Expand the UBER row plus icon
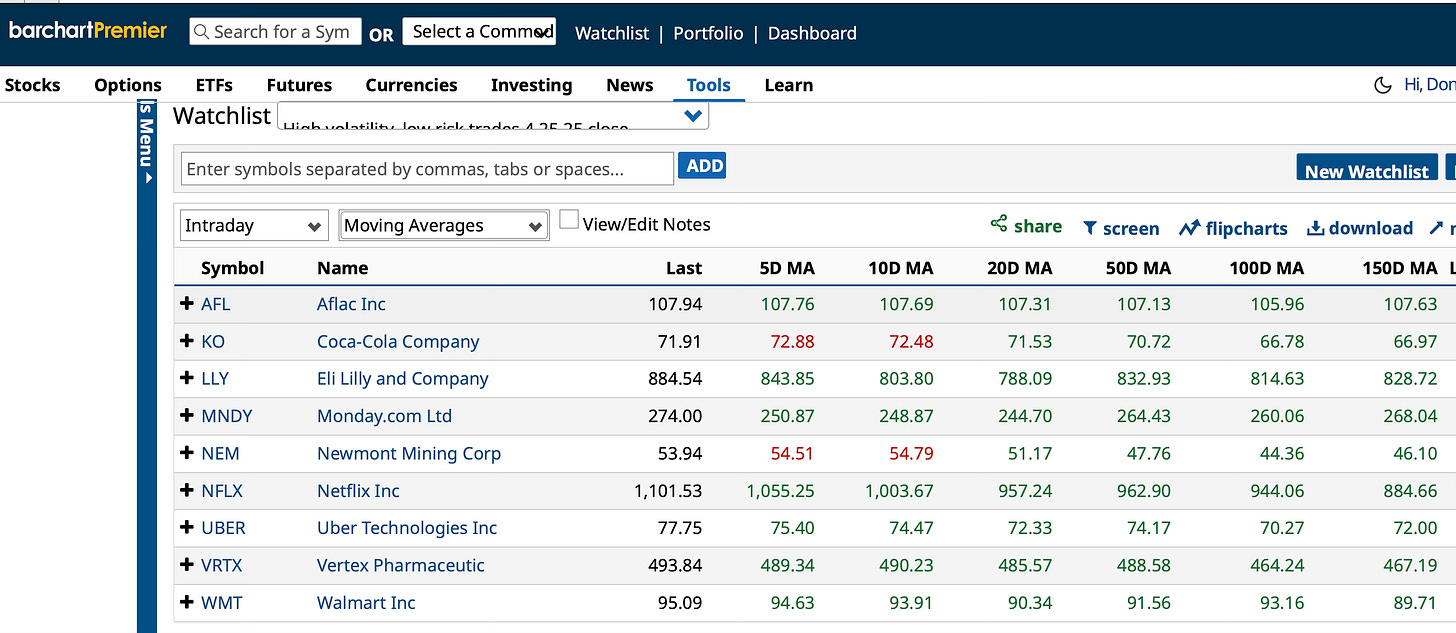 point(186,528)
